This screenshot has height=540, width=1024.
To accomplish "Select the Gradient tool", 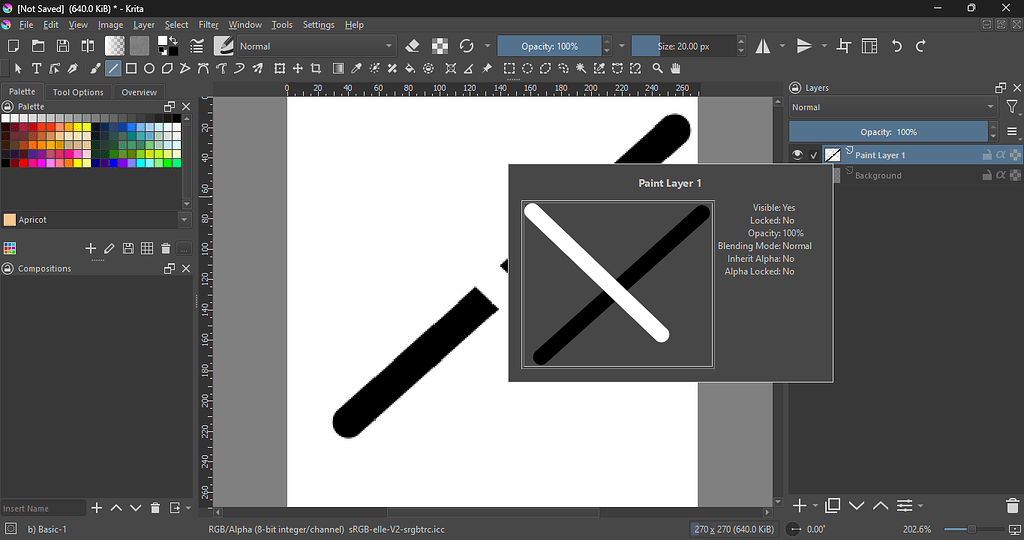I will (338, 68).
